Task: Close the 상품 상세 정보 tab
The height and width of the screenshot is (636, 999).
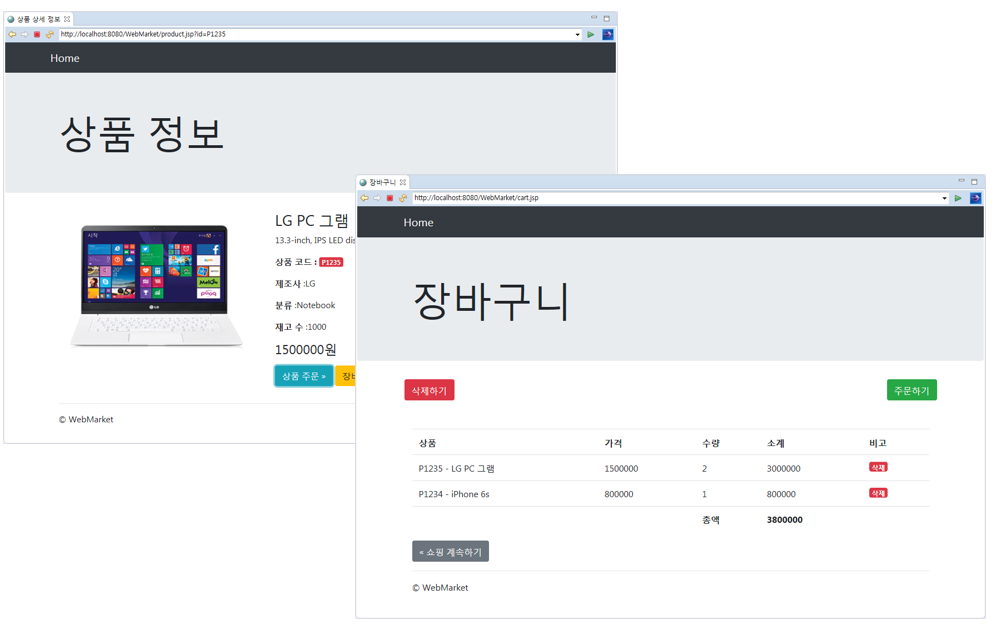Action: [x=67, y=19]
